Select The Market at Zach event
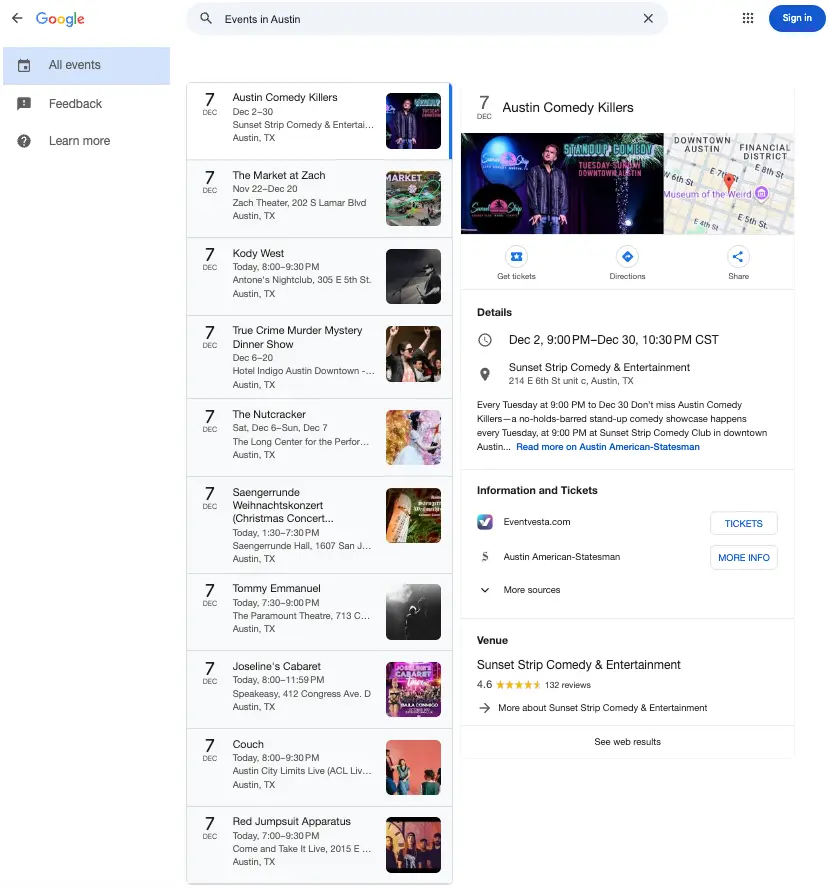This screenshot has height=889, width=829. pos(319,199)
